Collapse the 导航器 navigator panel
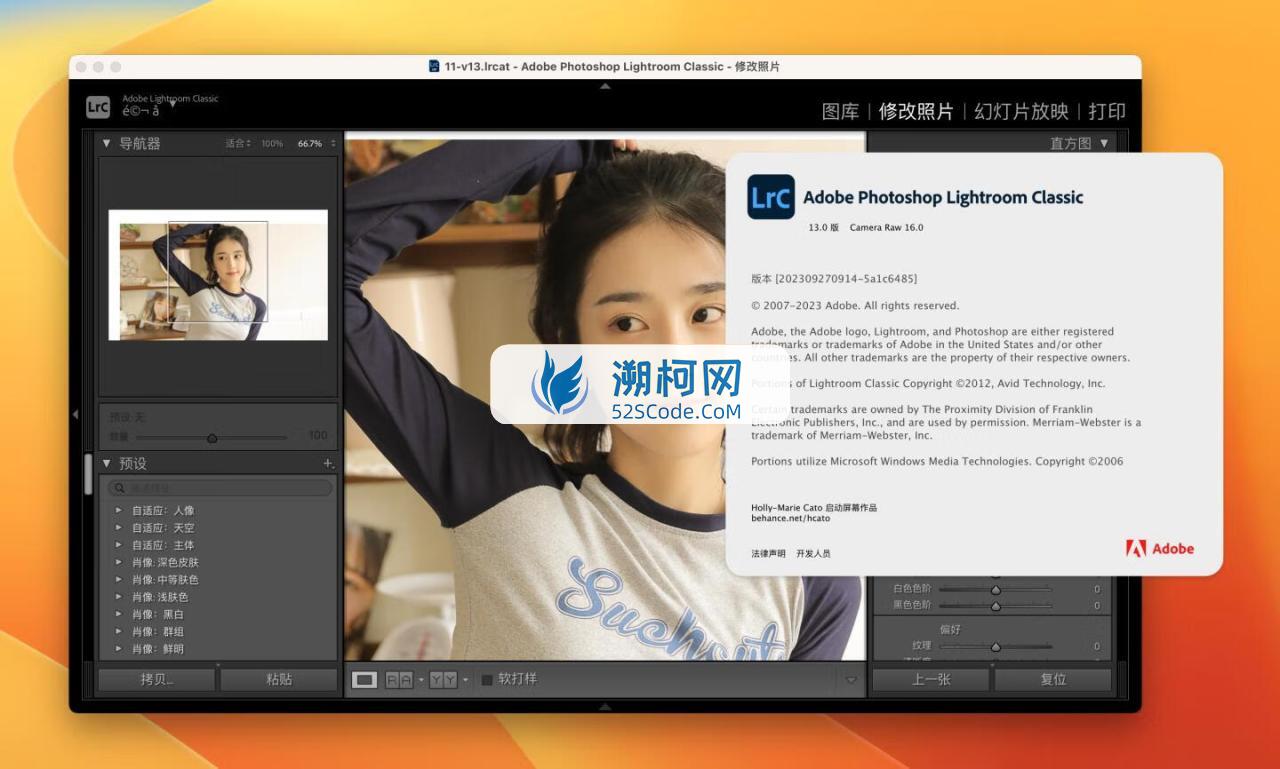This screenshot has width=1280, height=769. coord(107,143)
